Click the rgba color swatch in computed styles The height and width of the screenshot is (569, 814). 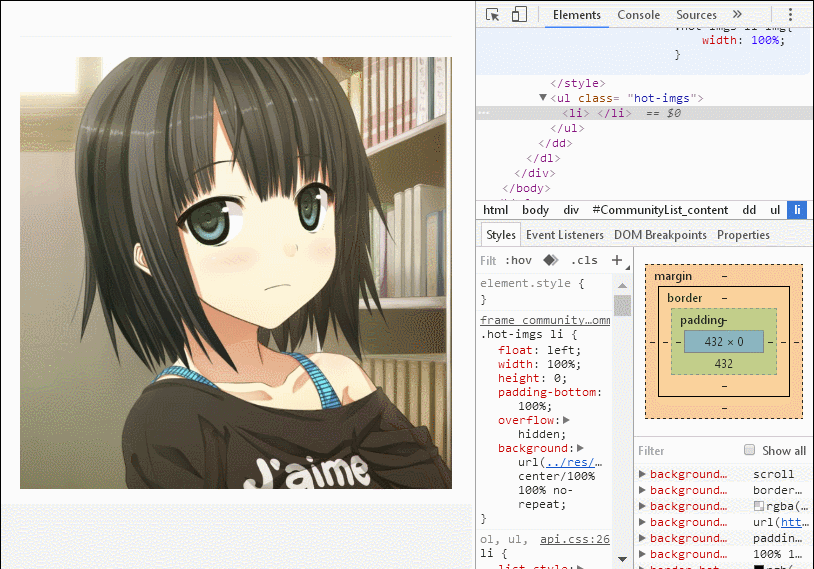tap(758, 506)
